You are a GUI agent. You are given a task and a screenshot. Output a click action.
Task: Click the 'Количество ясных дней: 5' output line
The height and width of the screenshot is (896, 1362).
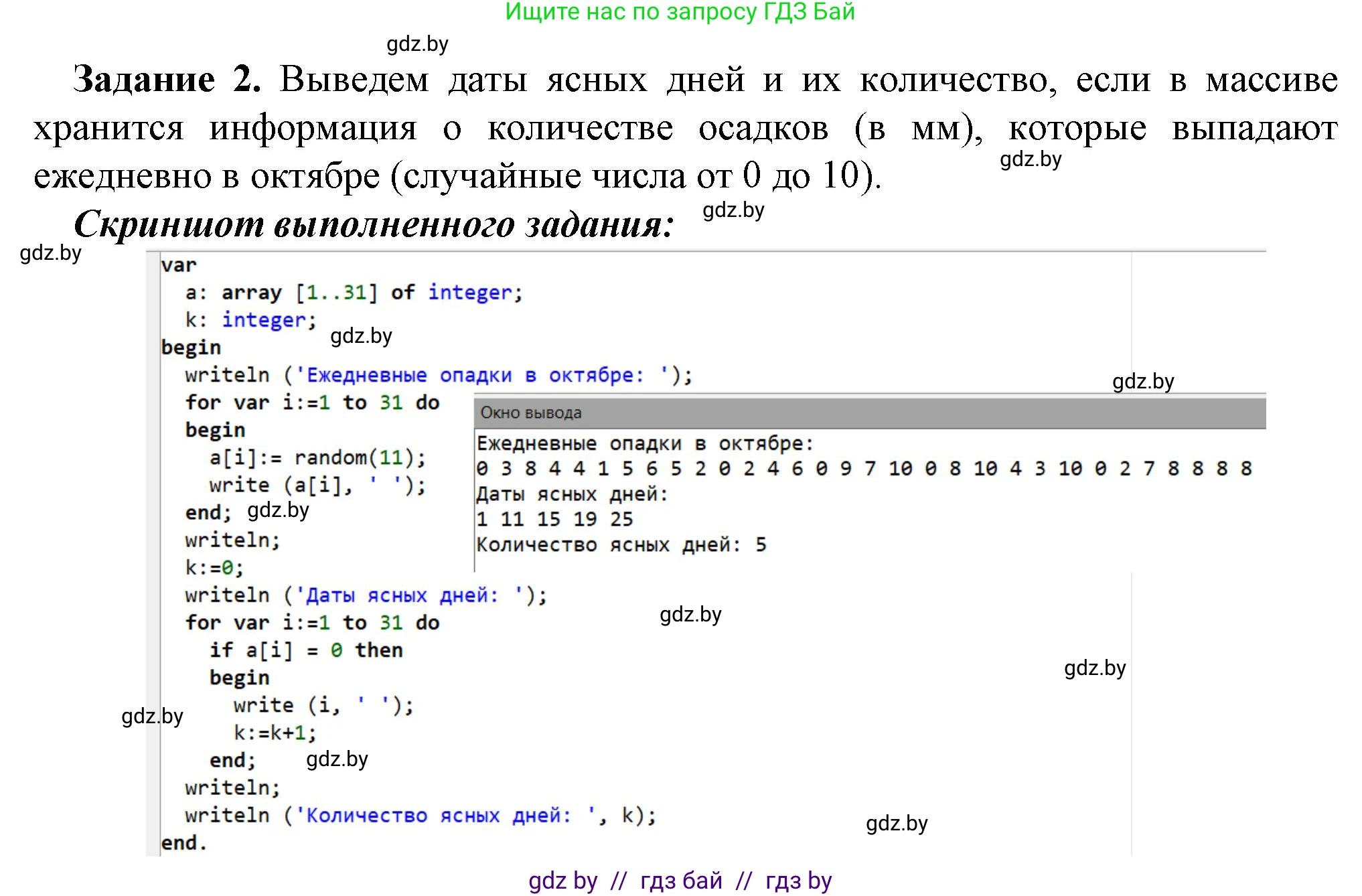pos(621,544)
